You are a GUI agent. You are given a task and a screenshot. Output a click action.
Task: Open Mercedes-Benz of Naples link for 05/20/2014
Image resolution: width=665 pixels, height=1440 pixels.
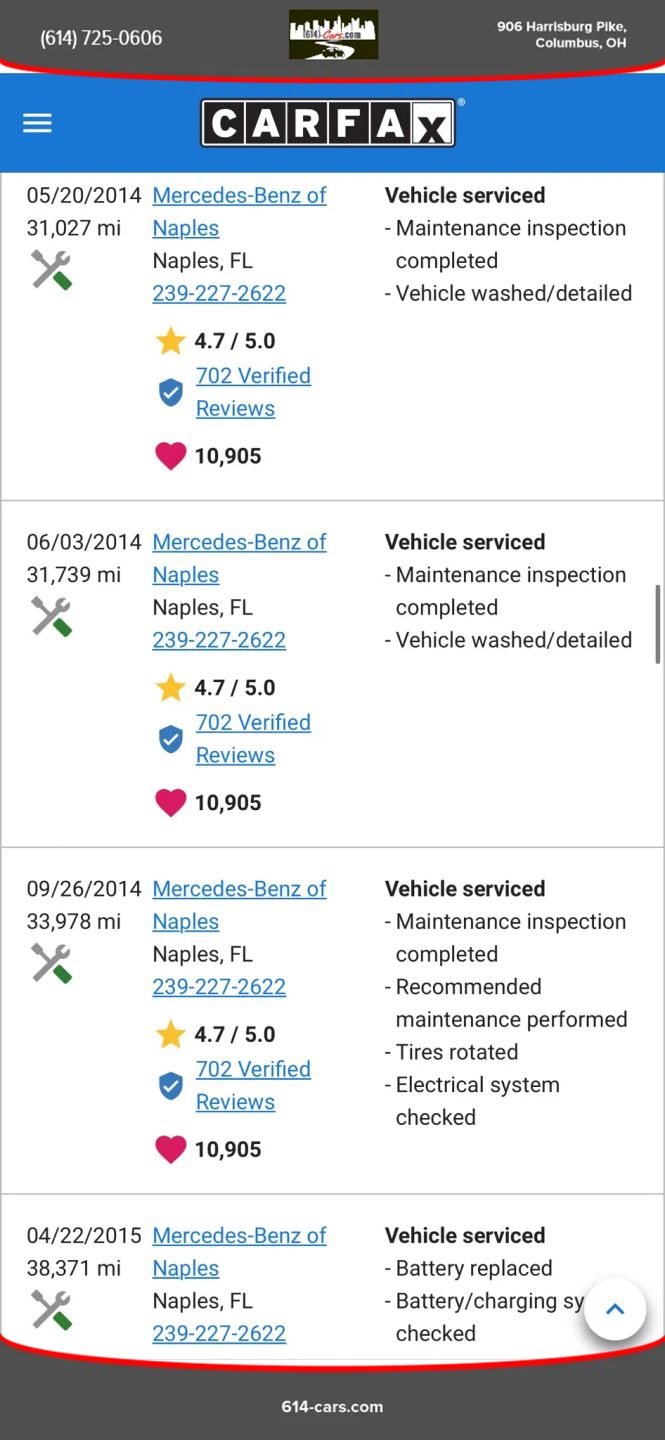(x=239, y=196)
